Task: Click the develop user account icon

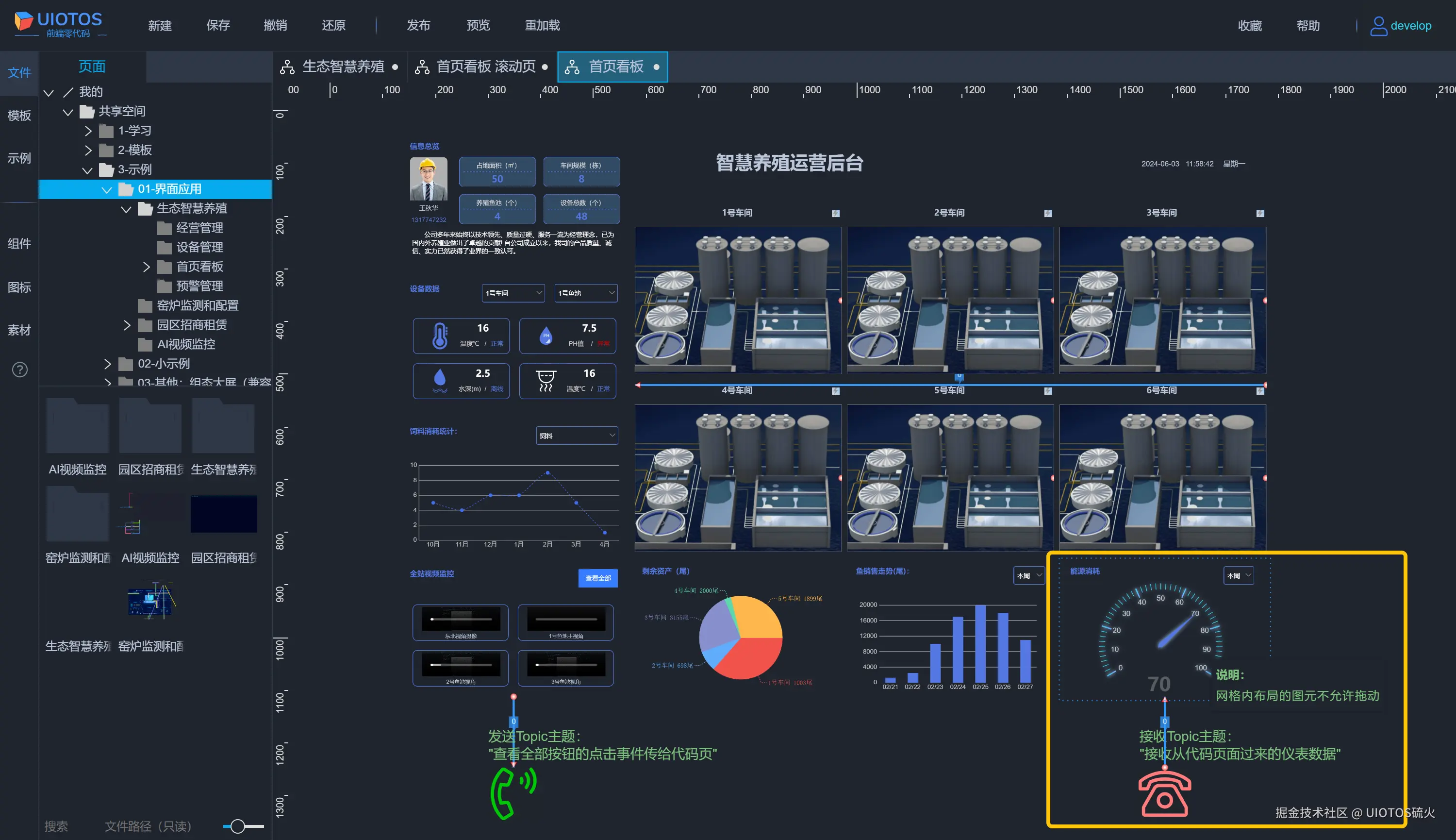Action: [x=1378, y=26]
